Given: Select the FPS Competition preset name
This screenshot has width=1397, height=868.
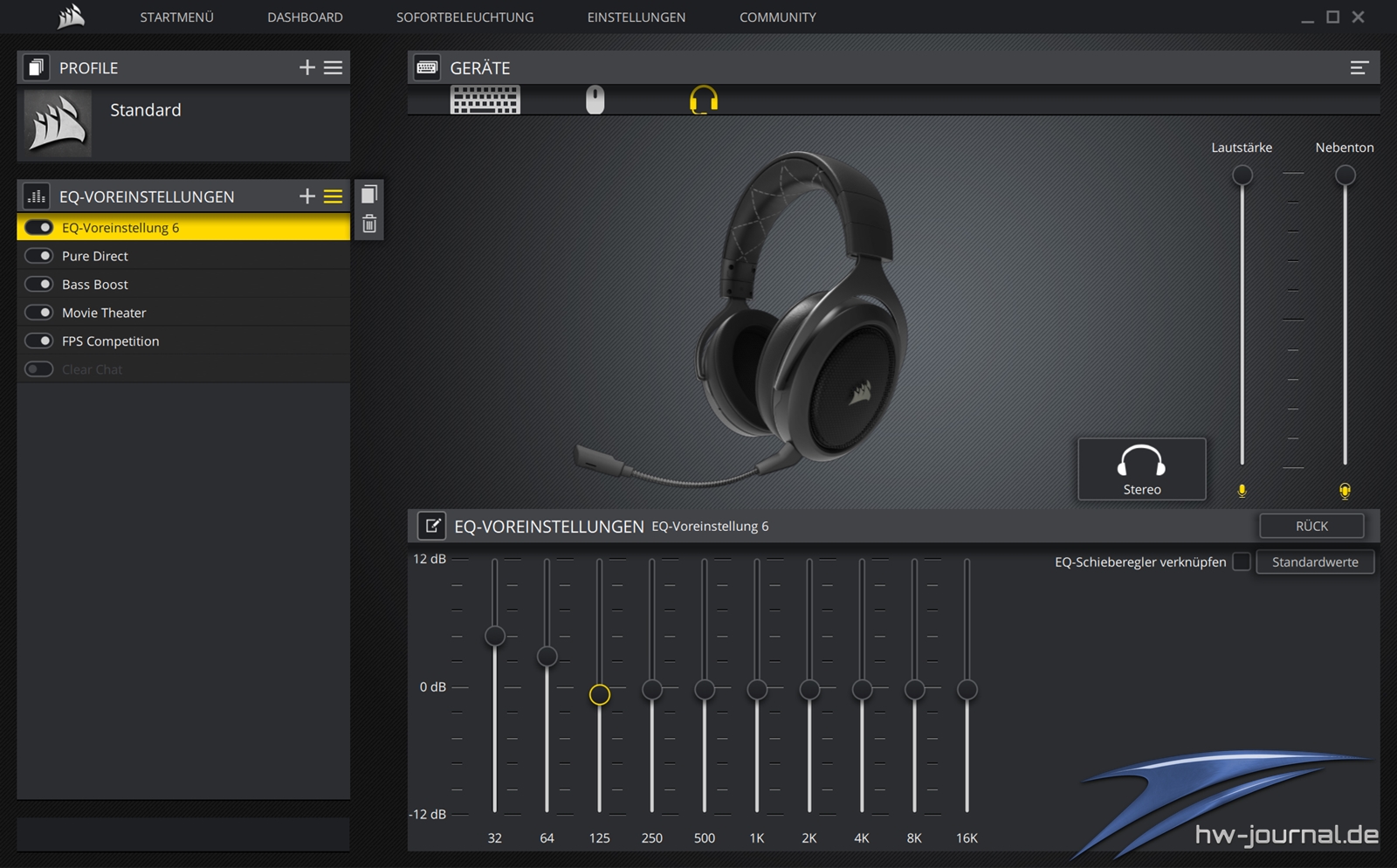Looking at the screenshot, I should (111, 341).
